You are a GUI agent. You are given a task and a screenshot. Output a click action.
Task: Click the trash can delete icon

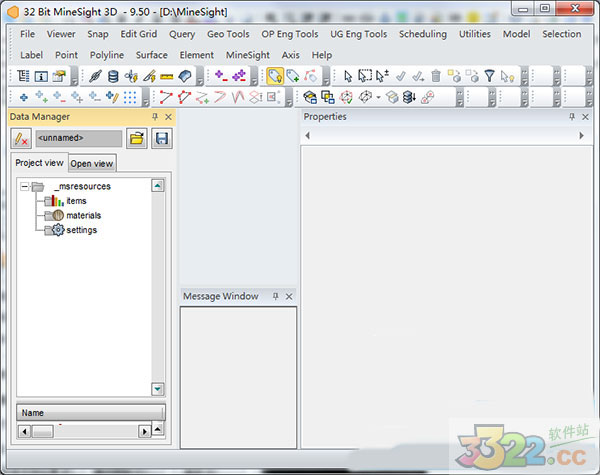[x=436, y=76]
